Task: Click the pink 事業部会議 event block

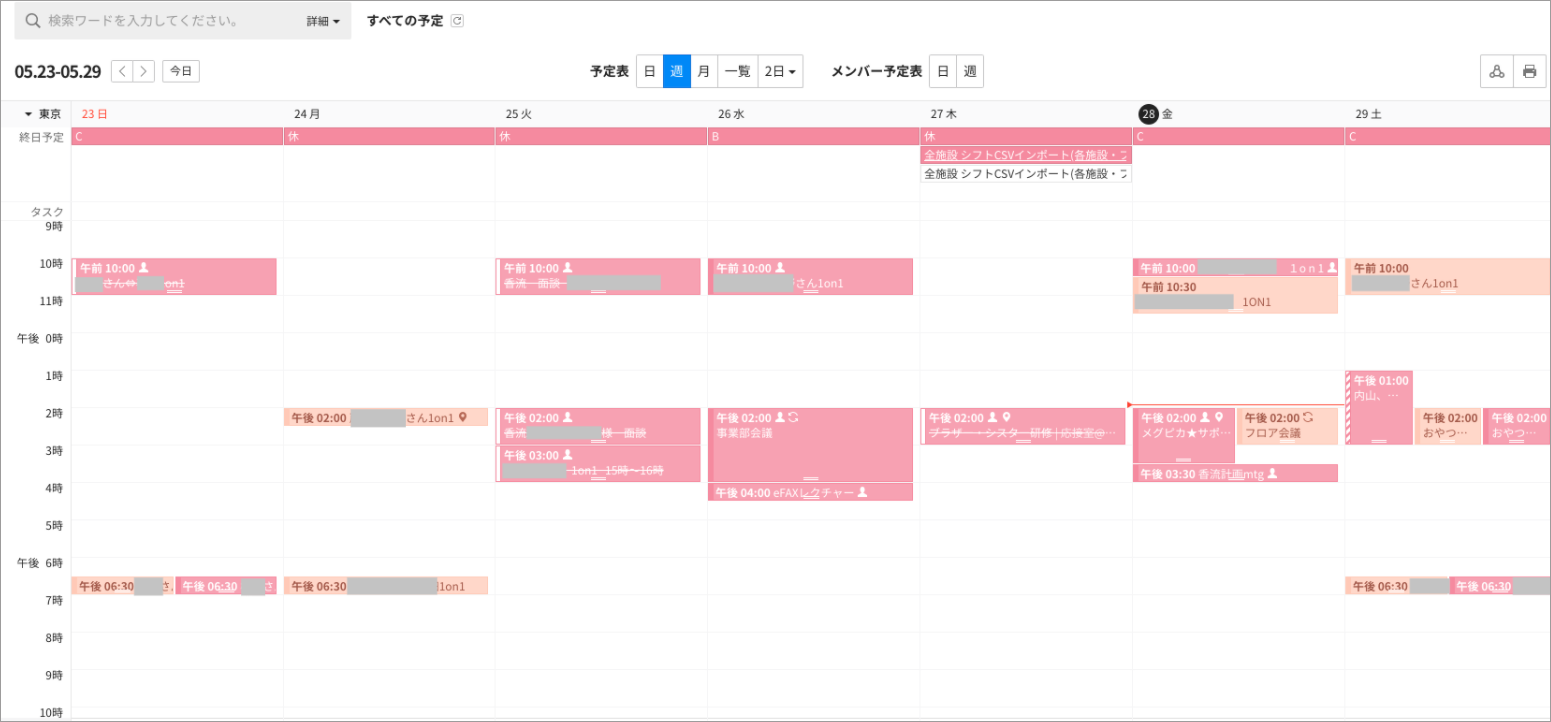Action: [x=809, y=450]
